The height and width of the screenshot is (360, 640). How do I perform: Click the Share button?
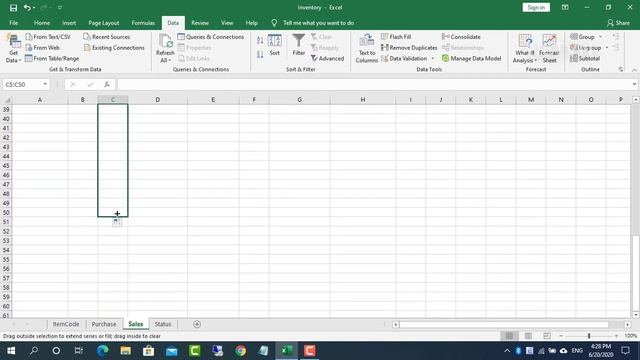pos(618,23)
